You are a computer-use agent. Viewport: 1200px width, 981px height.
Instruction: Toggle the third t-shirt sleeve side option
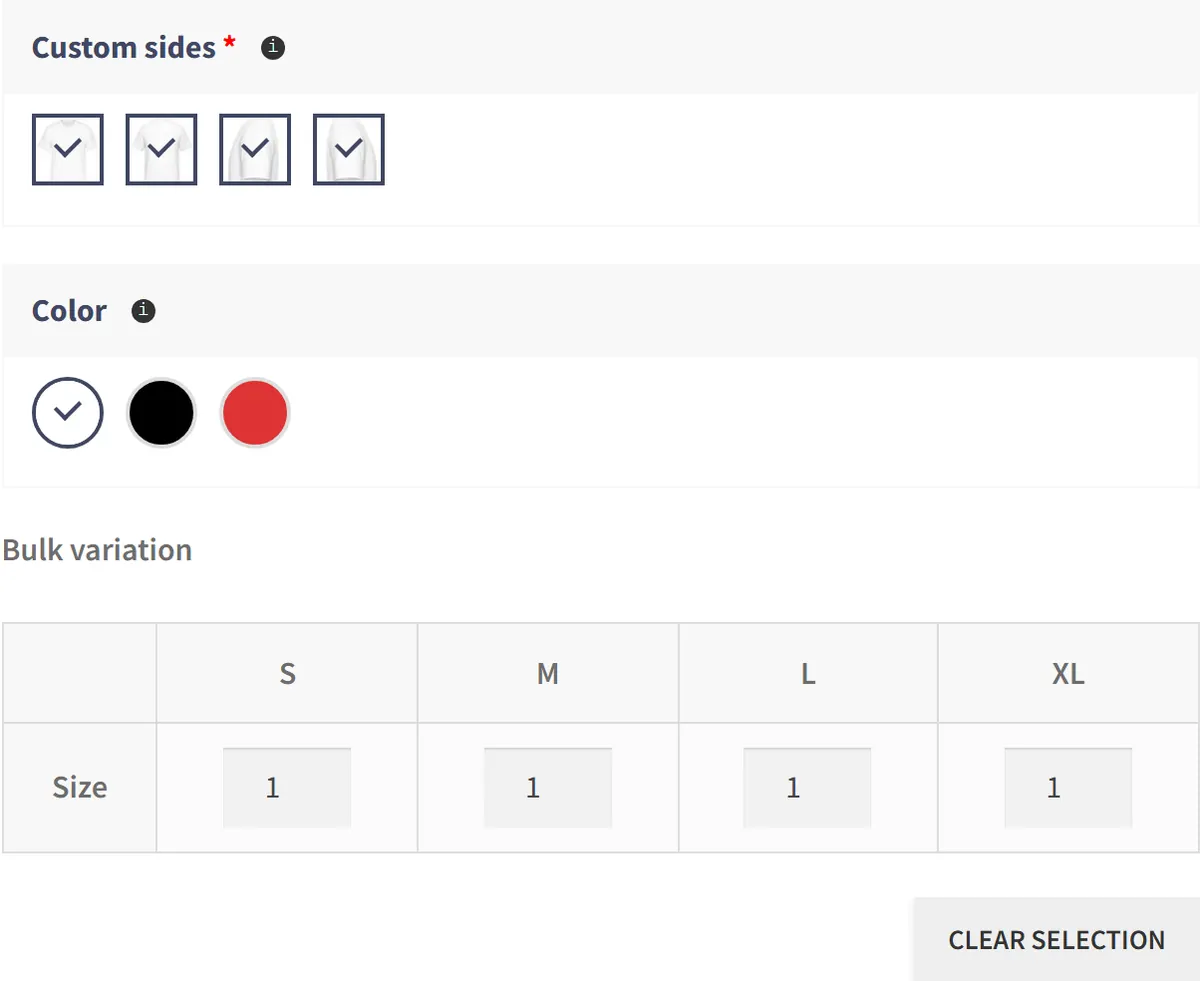[255, 149]
